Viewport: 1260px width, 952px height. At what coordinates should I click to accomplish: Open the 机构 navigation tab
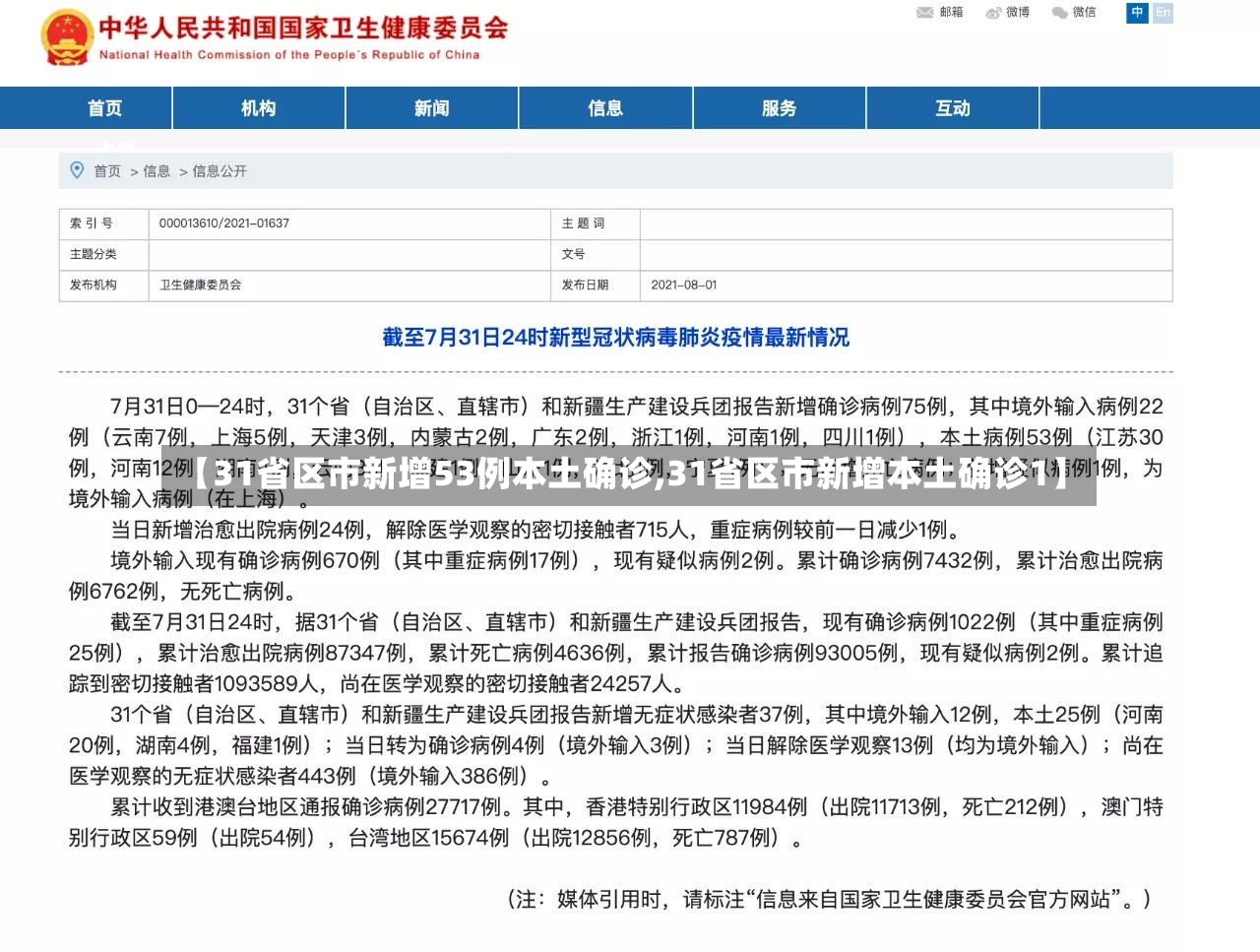[259, 108]
